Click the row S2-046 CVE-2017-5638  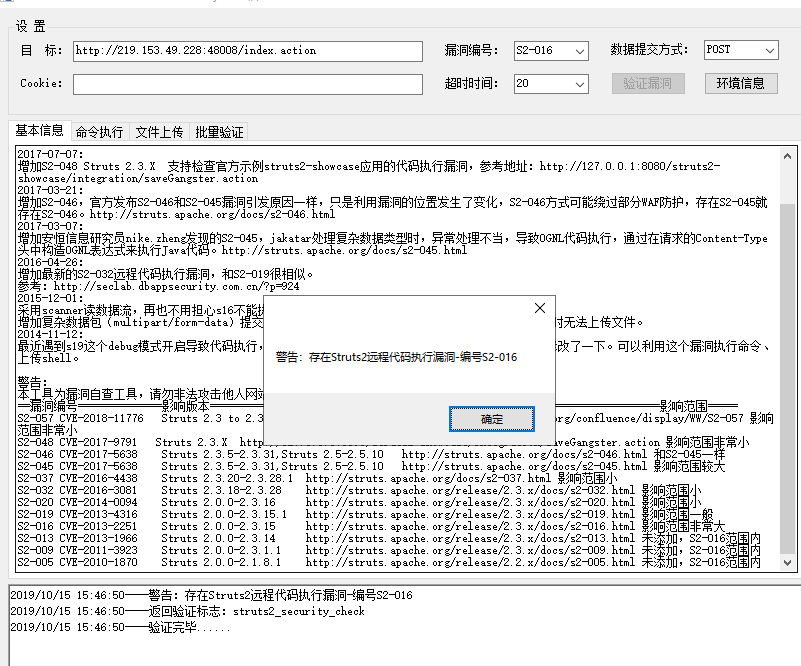tap(371, 454)
